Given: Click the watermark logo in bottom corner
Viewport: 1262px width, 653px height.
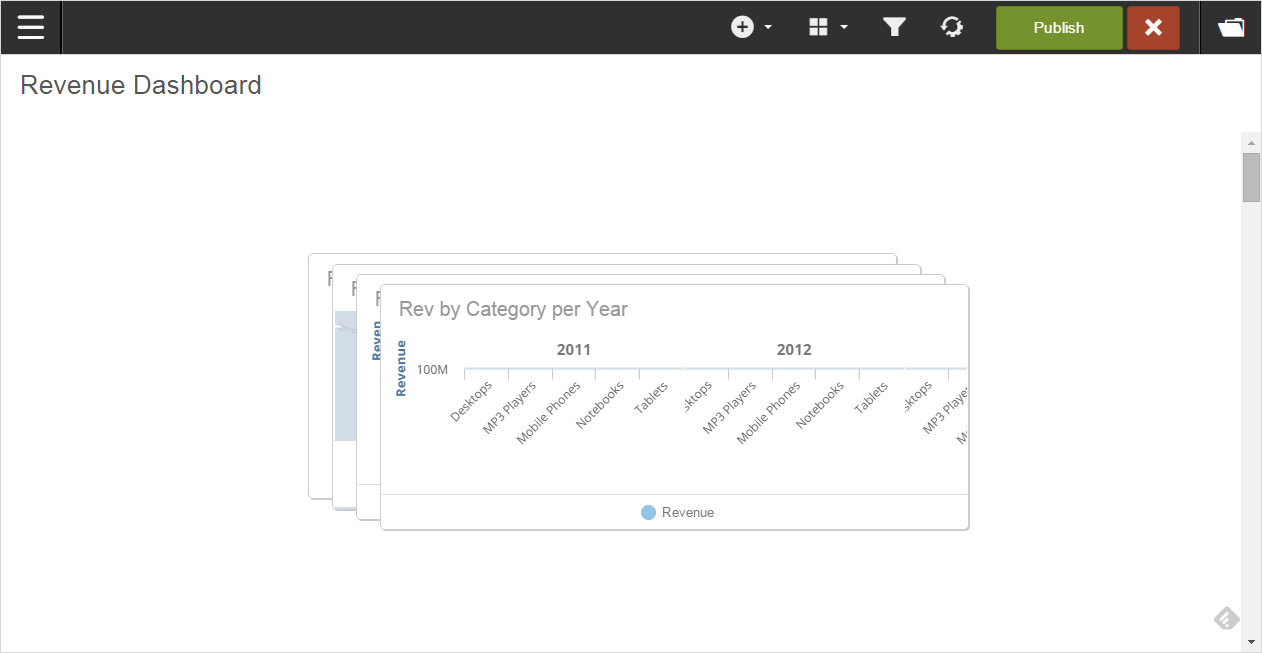Looking at the screenshot, I should point(1227,619).
